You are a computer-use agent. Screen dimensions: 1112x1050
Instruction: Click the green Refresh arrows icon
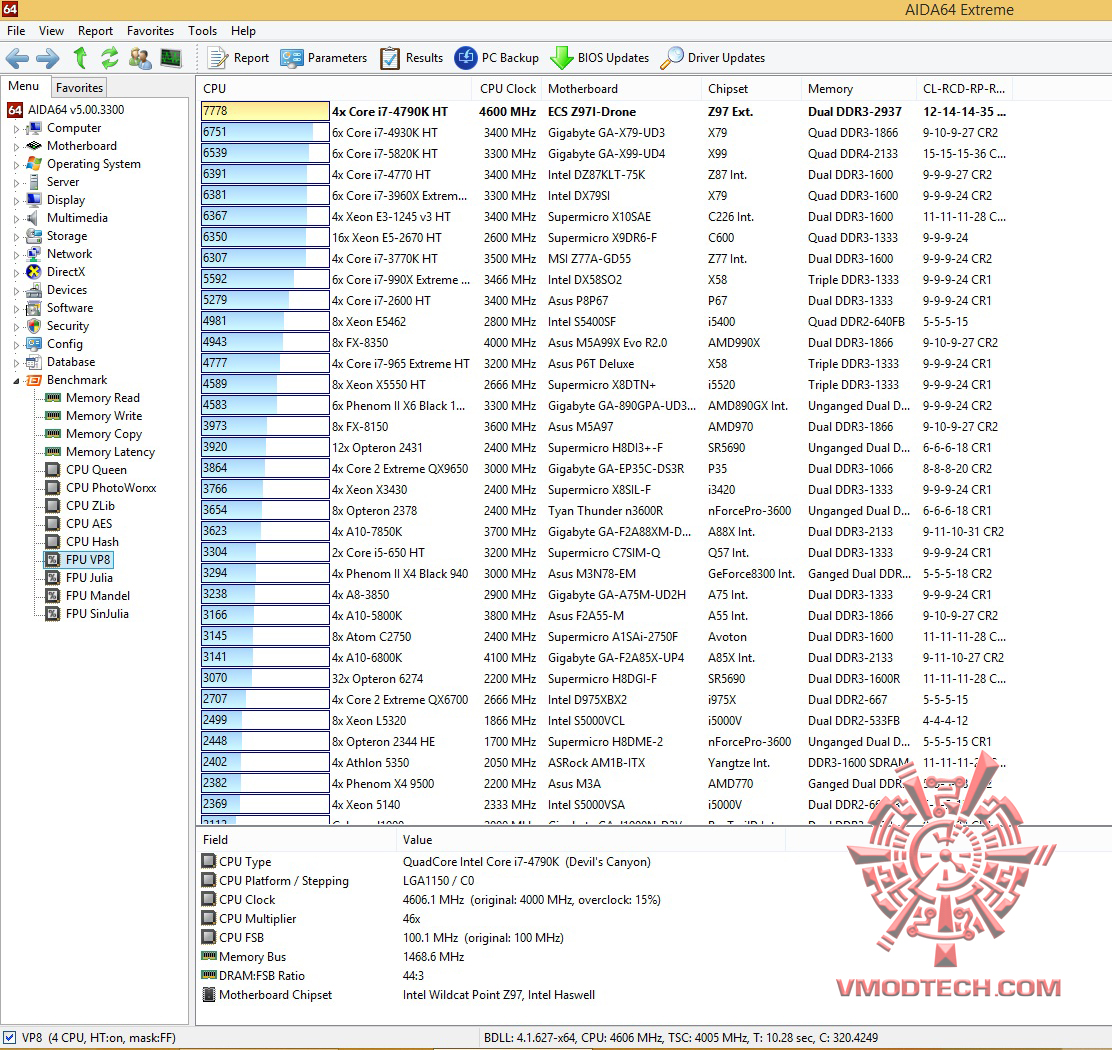[x=109, y=57]
